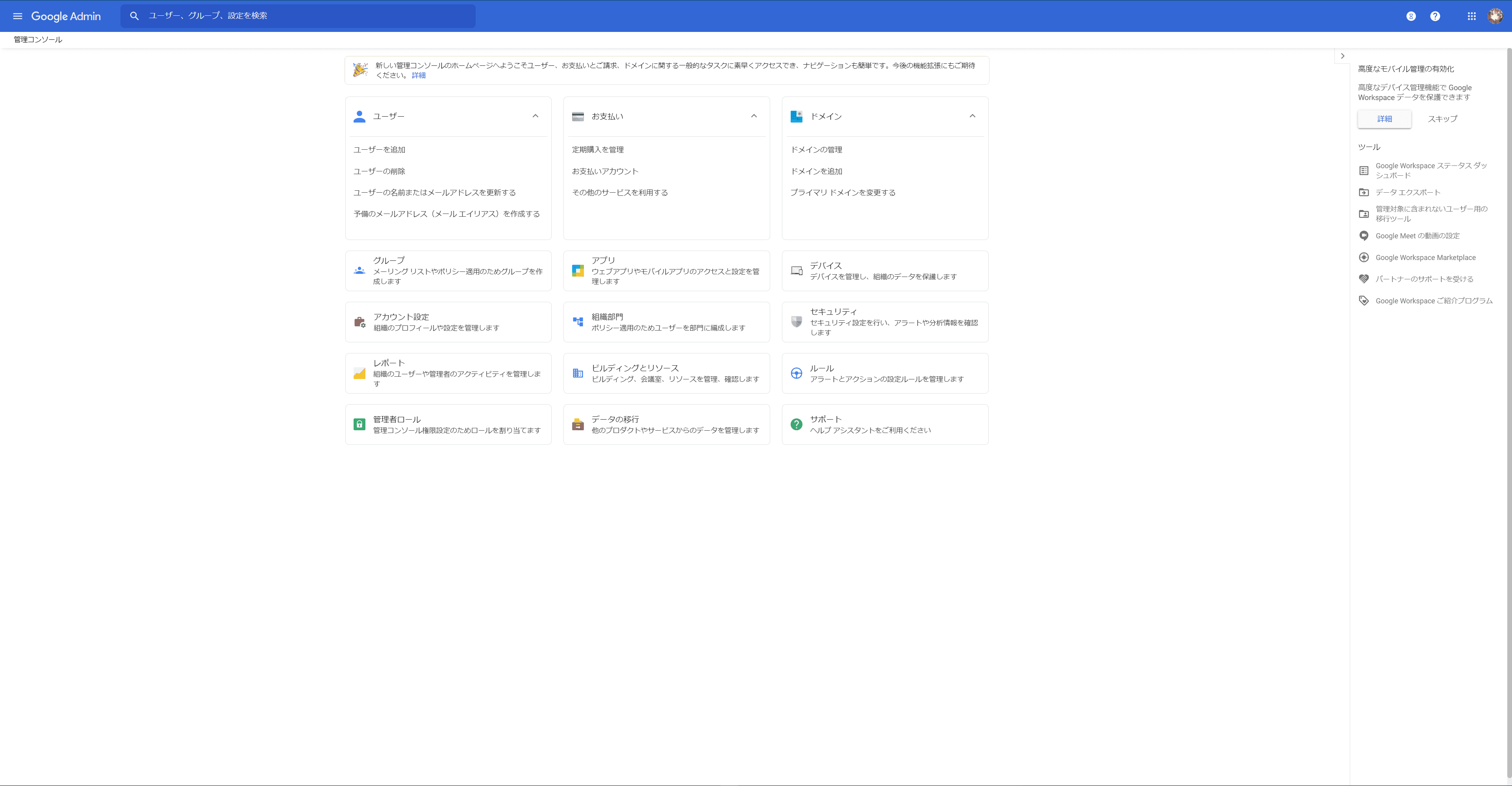Open the account profile avatar

click(1495, 16)
